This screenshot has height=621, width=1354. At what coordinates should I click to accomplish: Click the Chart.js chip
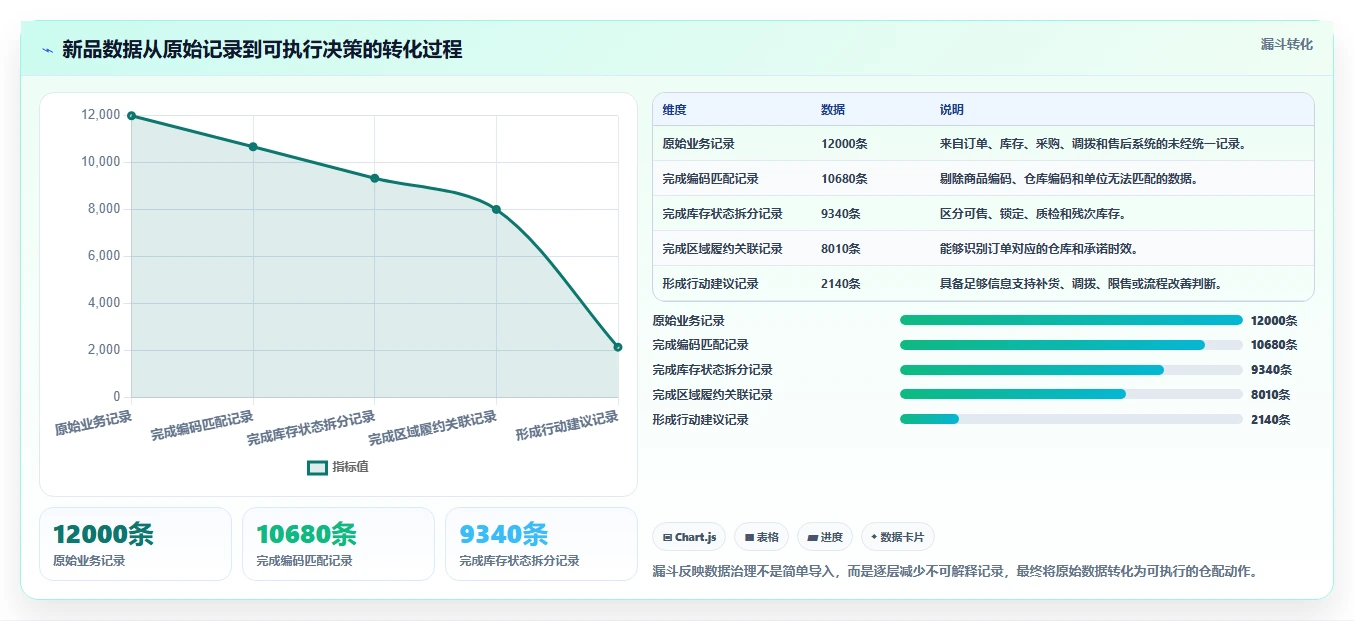click(x=689, y=537)
